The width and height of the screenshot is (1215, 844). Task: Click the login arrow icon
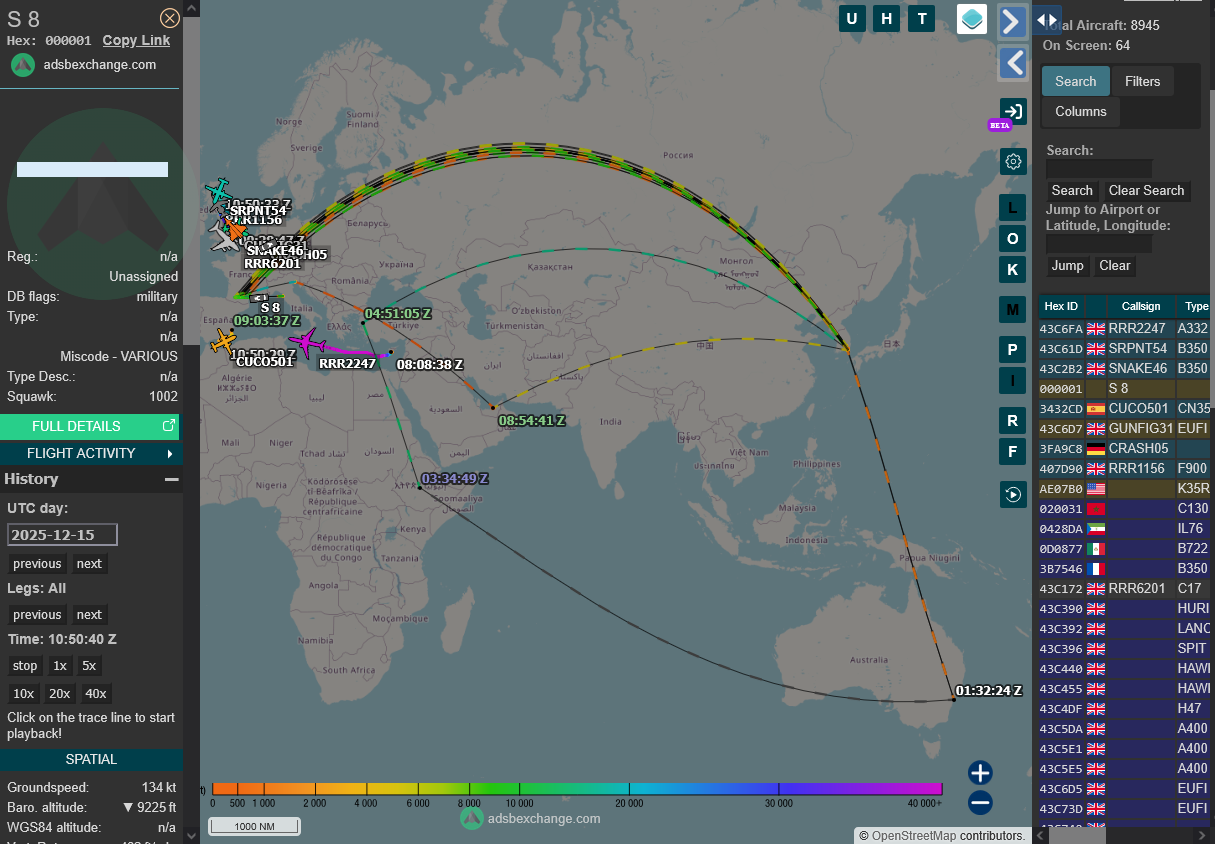tap(1013, 111)
